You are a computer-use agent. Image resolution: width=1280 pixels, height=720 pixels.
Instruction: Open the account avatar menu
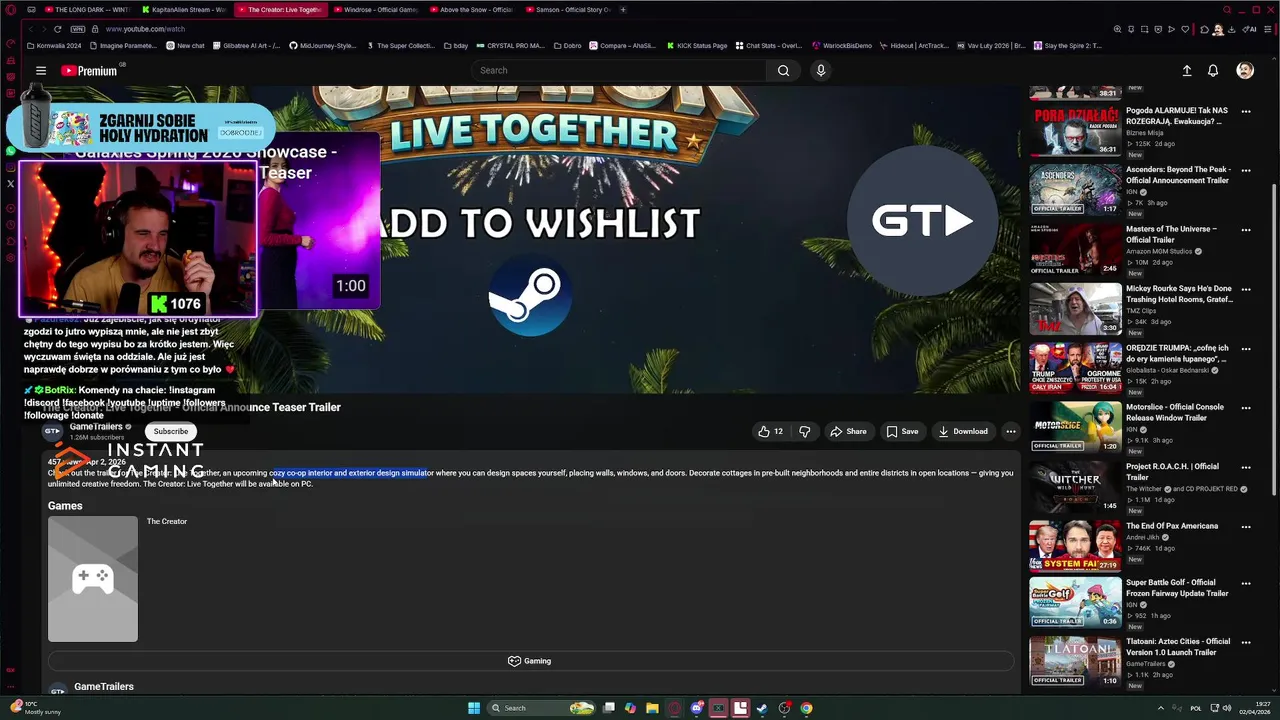(x=1245, y=70)
